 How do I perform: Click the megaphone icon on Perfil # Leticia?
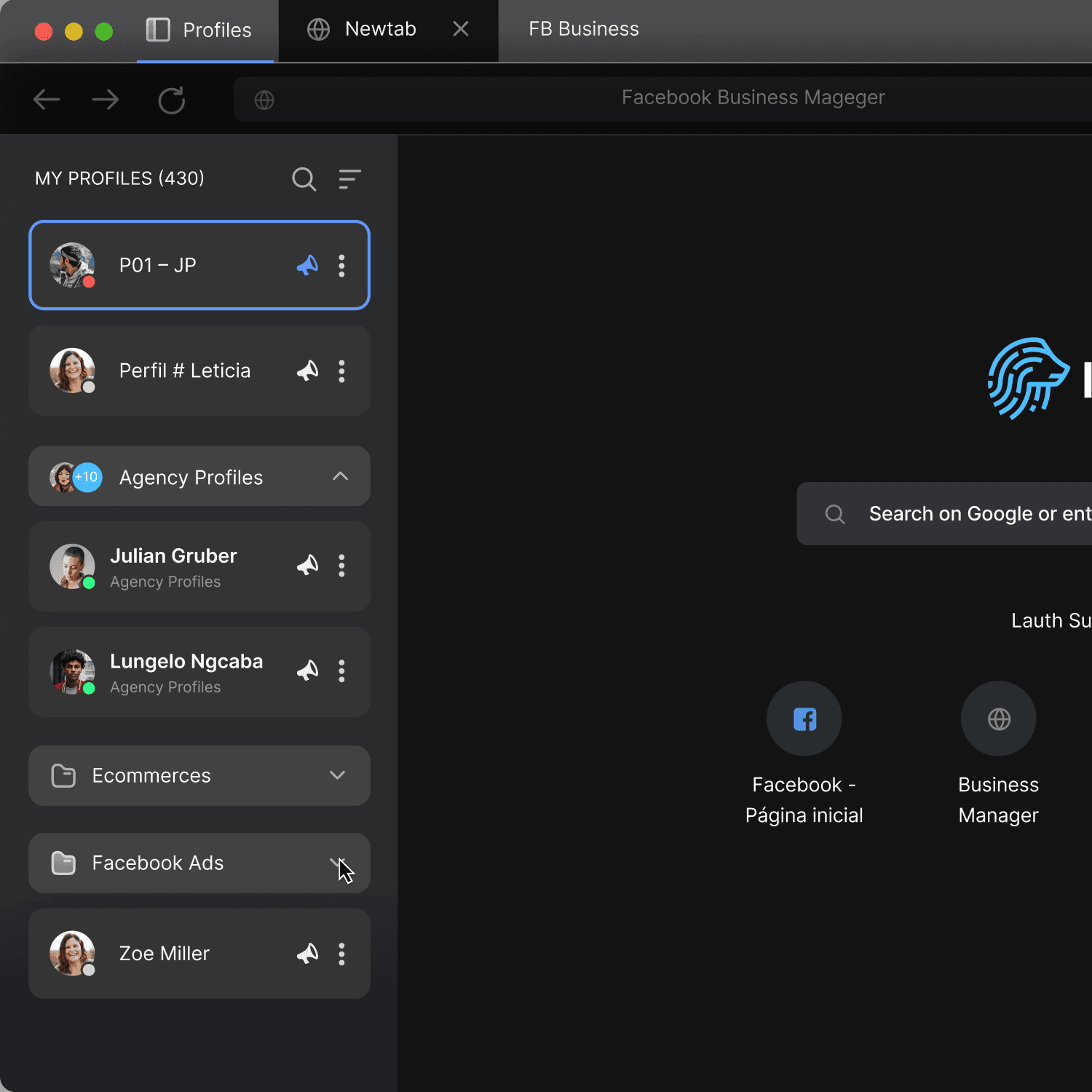pyautogui.click(x=307, y=371)
